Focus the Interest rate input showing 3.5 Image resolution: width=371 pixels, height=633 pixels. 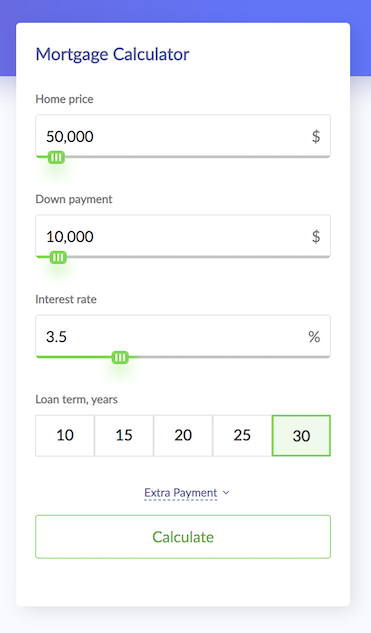point(183,336)
